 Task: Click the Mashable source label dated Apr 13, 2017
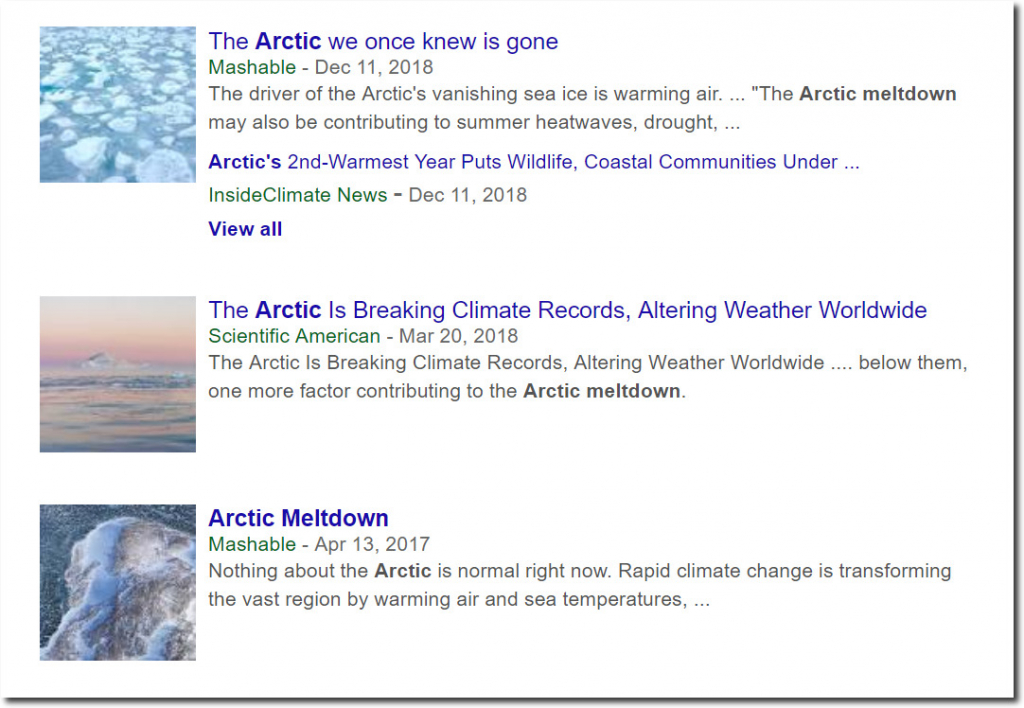point(252,544)
